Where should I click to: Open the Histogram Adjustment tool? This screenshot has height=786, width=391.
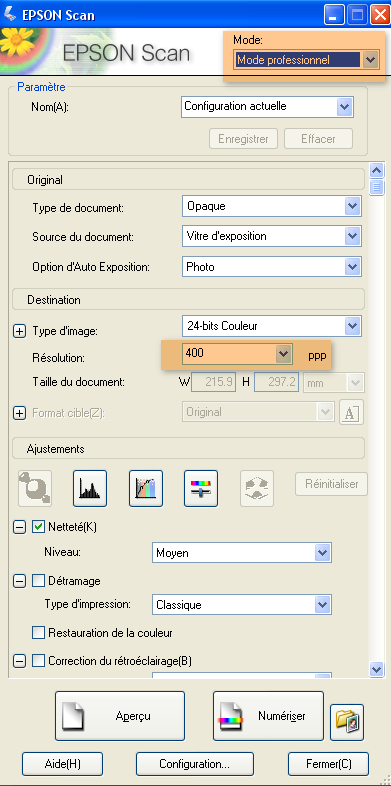[90, 488]
